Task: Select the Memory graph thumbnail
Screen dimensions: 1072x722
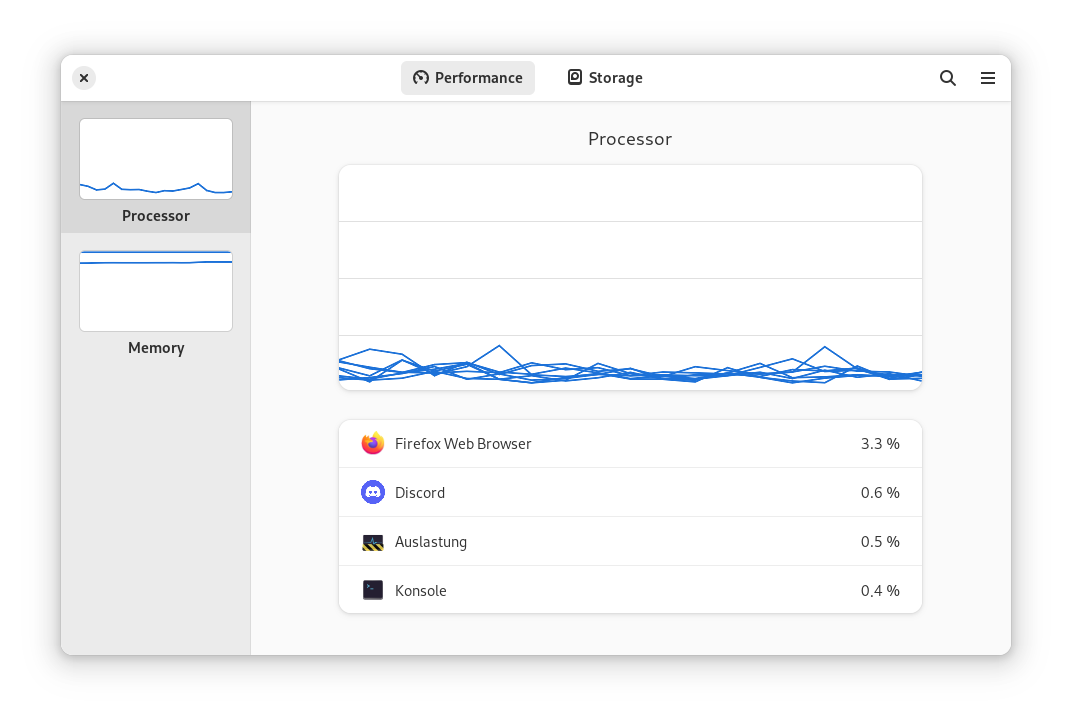Action: 156,291
